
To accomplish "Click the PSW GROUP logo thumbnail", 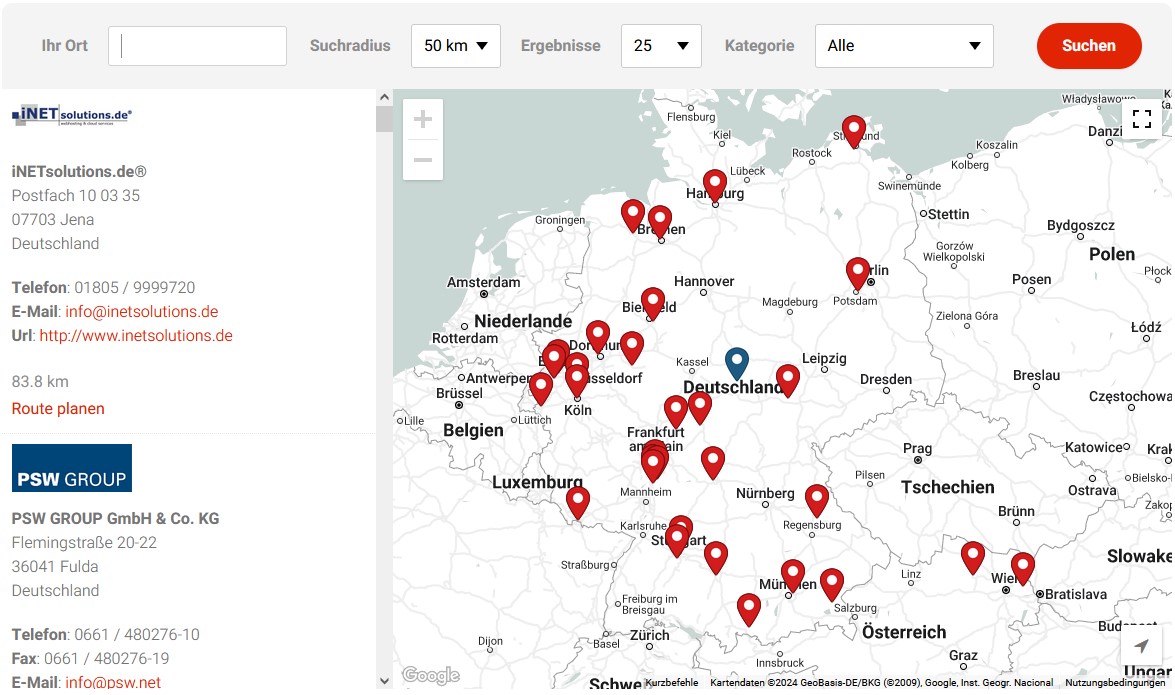I will 72,468.
